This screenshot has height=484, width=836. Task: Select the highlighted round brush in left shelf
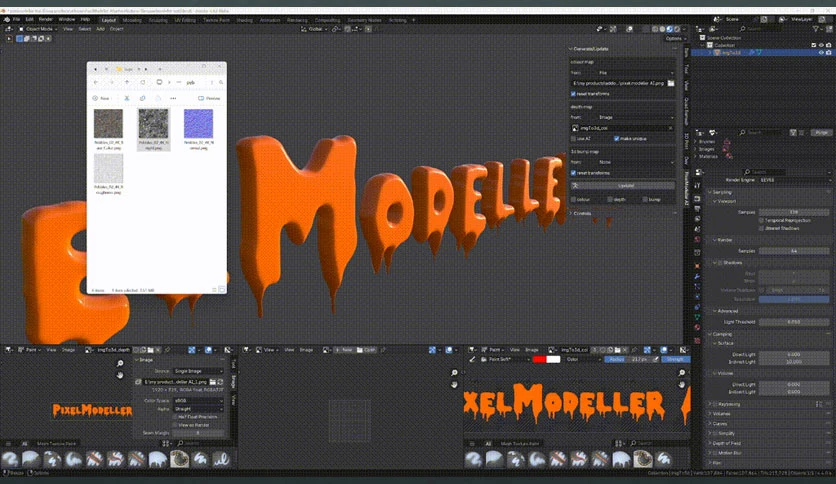tap(179, 459)
